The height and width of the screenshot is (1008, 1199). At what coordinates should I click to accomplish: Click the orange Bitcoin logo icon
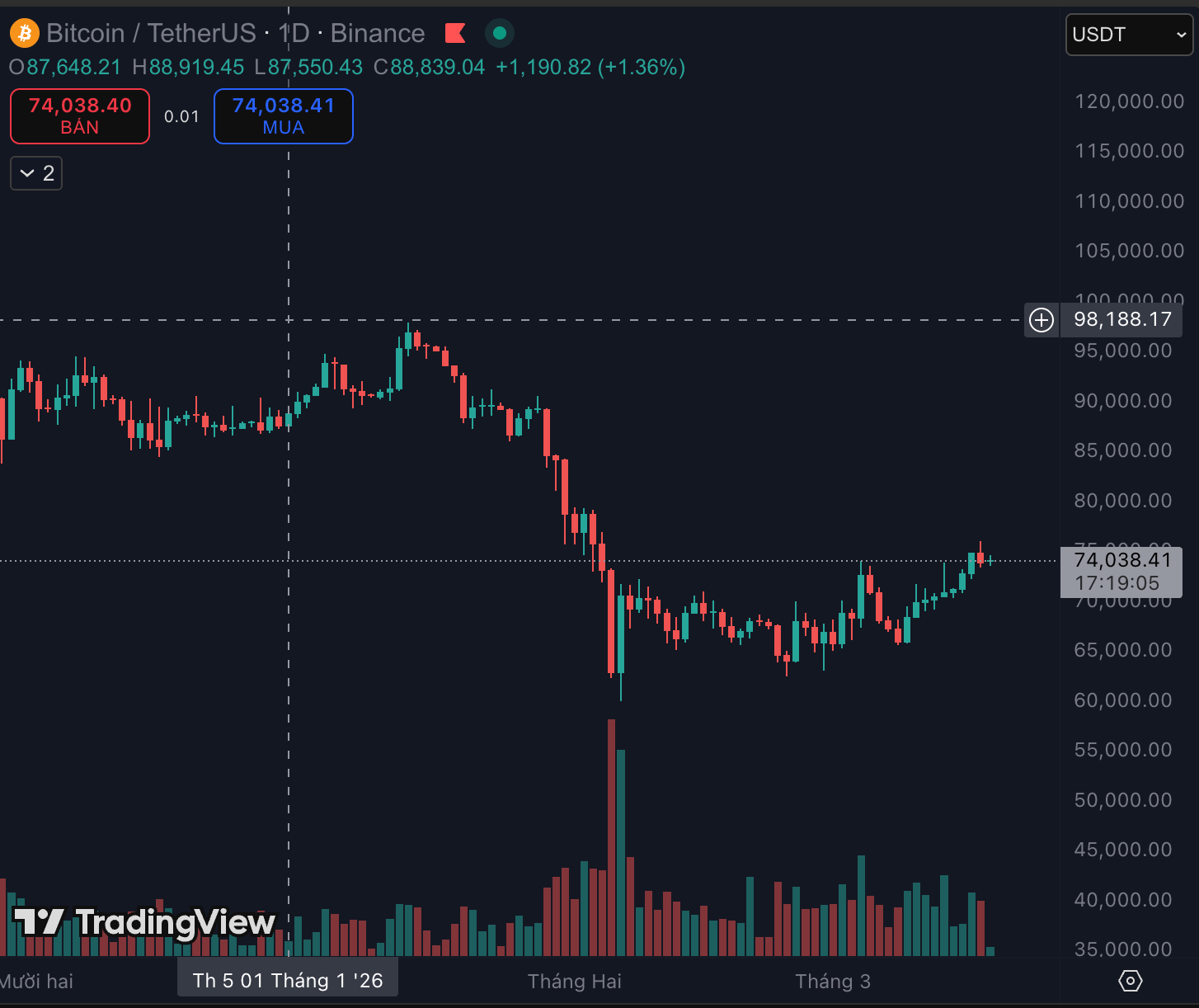point(25,34)
